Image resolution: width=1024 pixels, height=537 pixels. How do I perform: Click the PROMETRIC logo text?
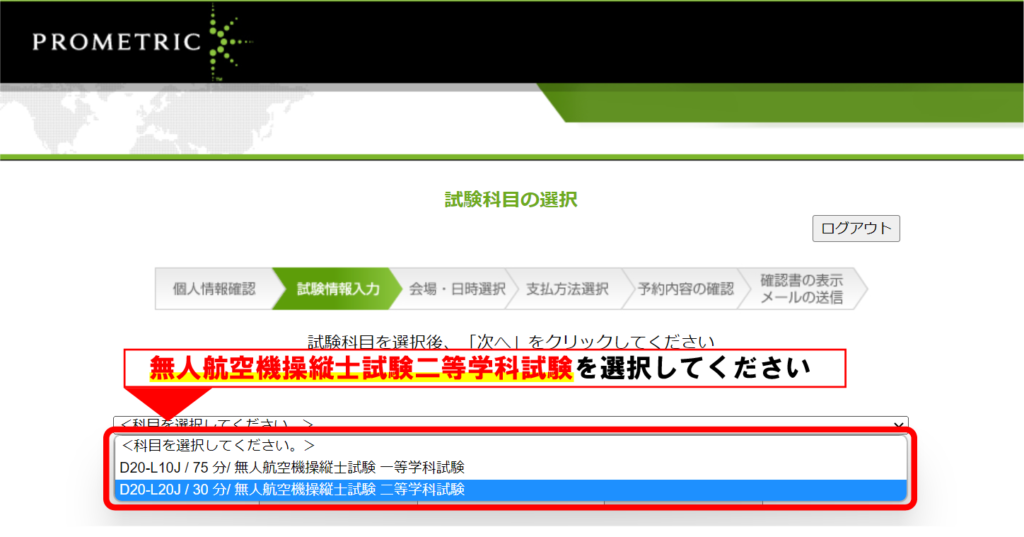tap(116, 42)
